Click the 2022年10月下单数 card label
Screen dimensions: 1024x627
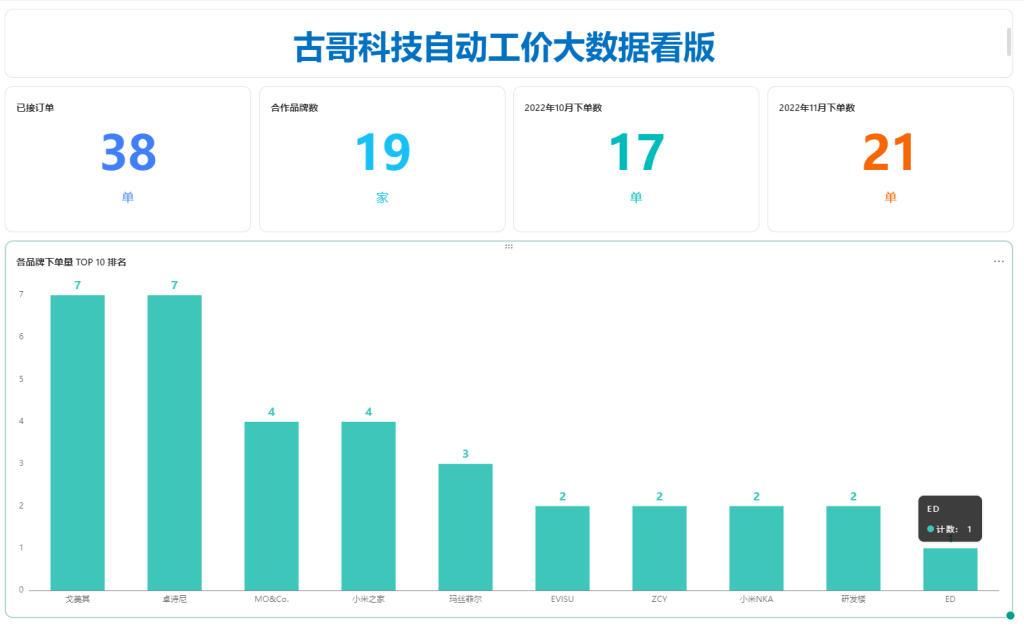click(563, 108)
